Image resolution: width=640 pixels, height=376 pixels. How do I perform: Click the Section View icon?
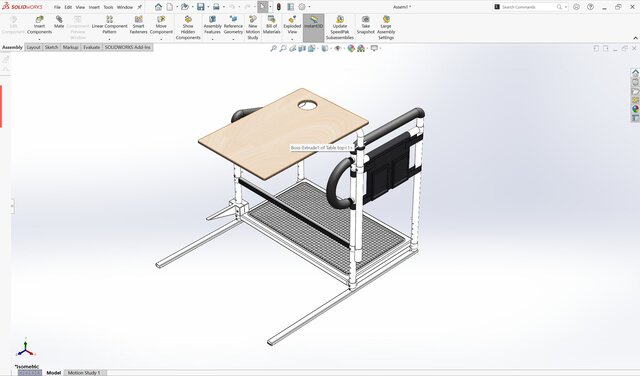[302, 49]
